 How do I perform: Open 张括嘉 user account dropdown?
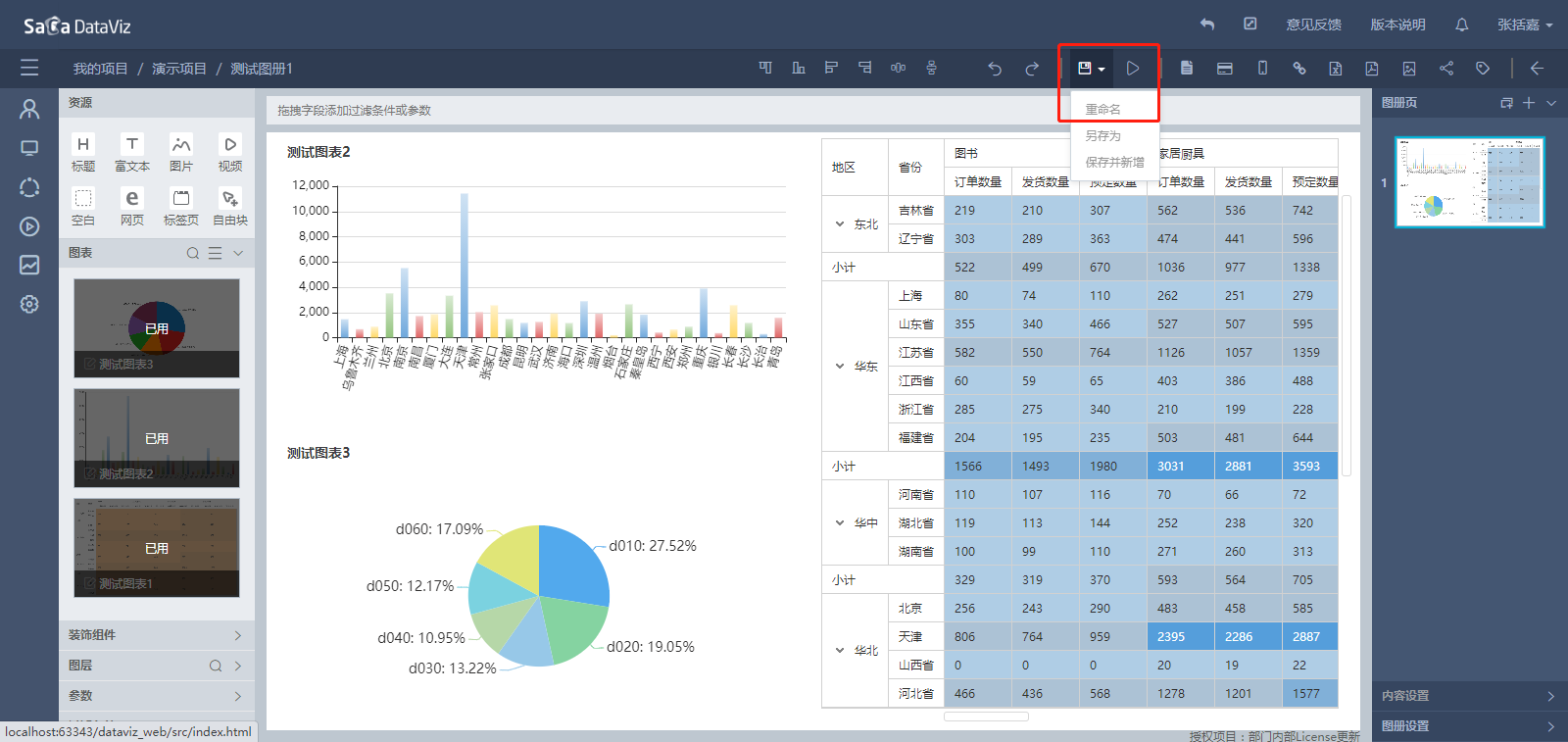[1524, 25]
